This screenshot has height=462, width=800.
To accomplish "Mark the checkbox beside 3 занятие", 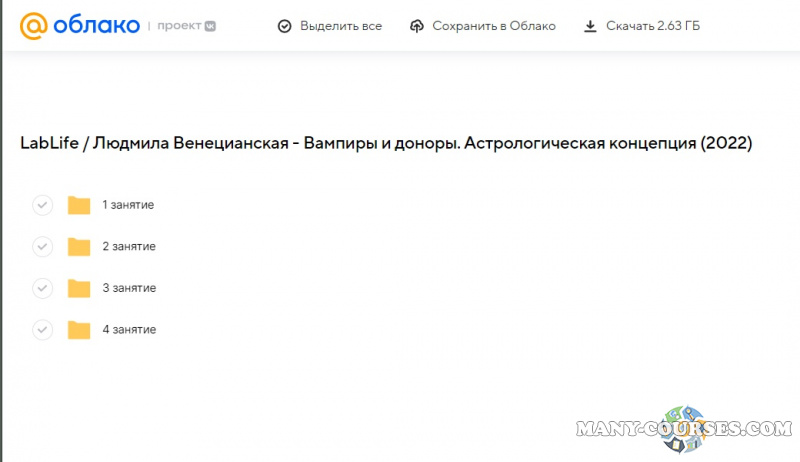I will pyautogui.click(x=42, y=288).
